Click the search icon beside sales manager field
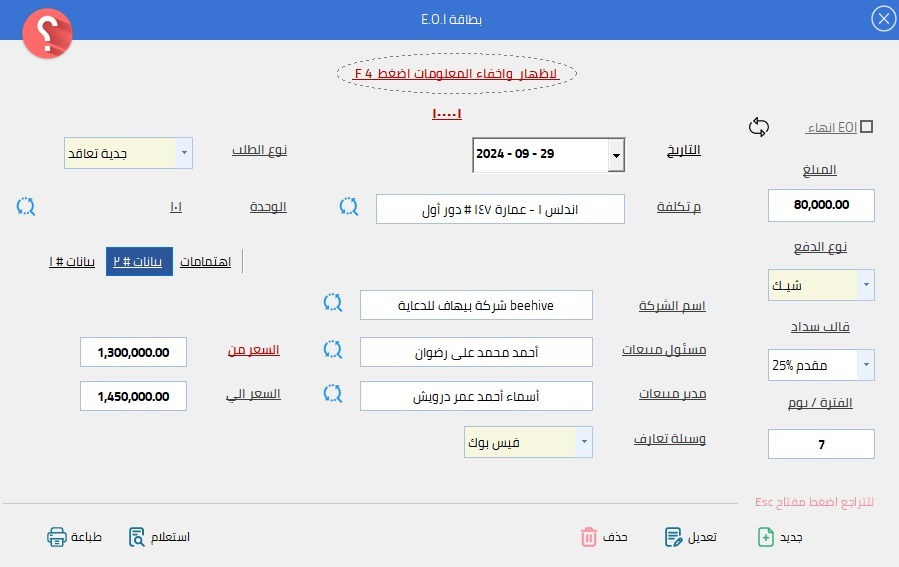The image size is (899, 567). point(332,393)
